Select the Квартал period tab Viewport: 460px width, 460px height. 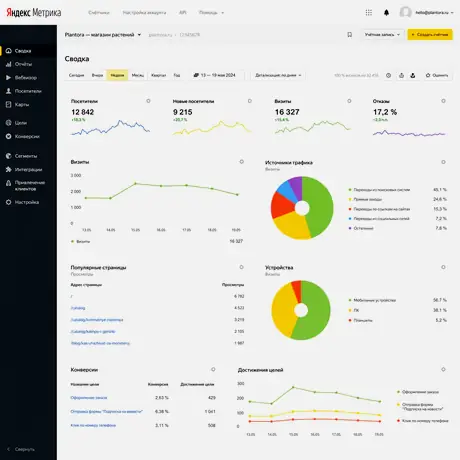(x=158, y=75)
